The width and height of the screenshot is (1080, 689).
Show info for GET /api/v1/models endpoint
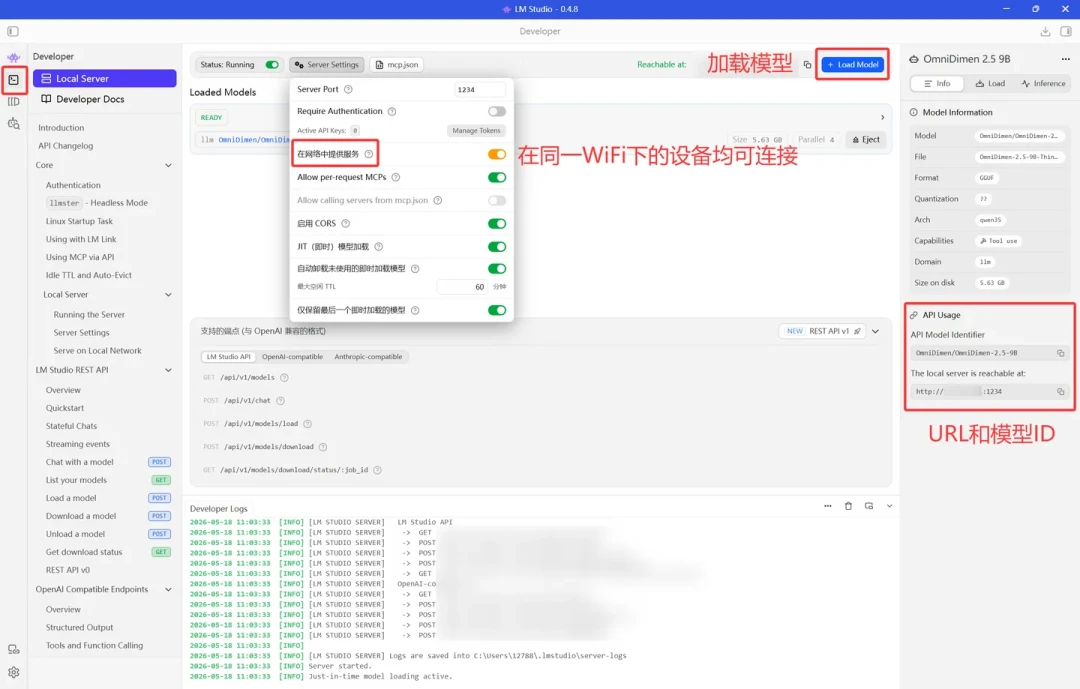284,378
